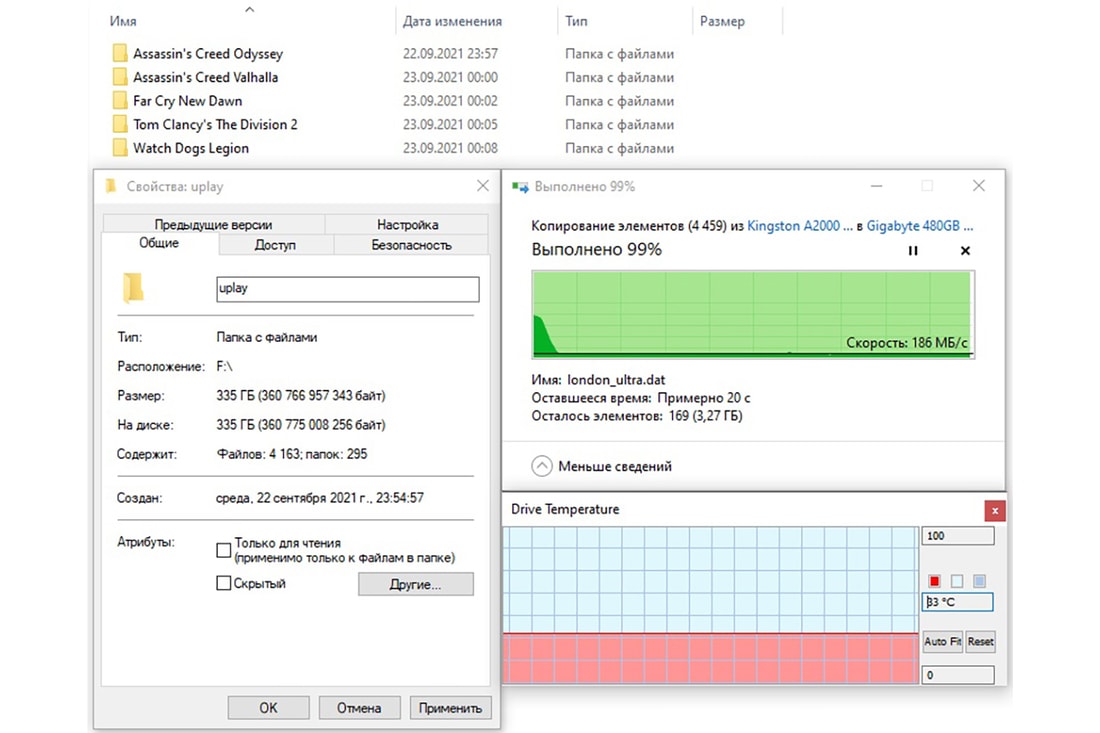This screenshot has height=733, width=1100.
Task: Confirm properties with OK button
Action: tap(269, 708)
